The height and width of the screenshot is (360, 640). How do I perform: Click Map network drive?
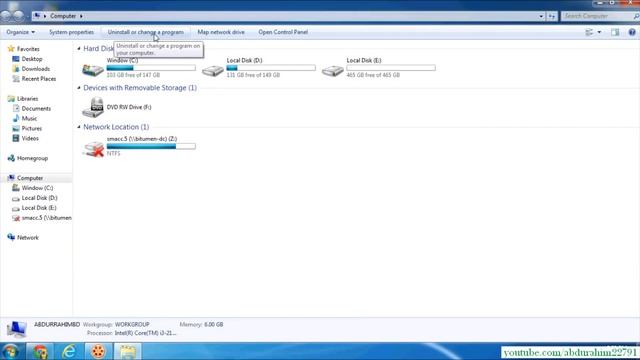coord(221,32)
